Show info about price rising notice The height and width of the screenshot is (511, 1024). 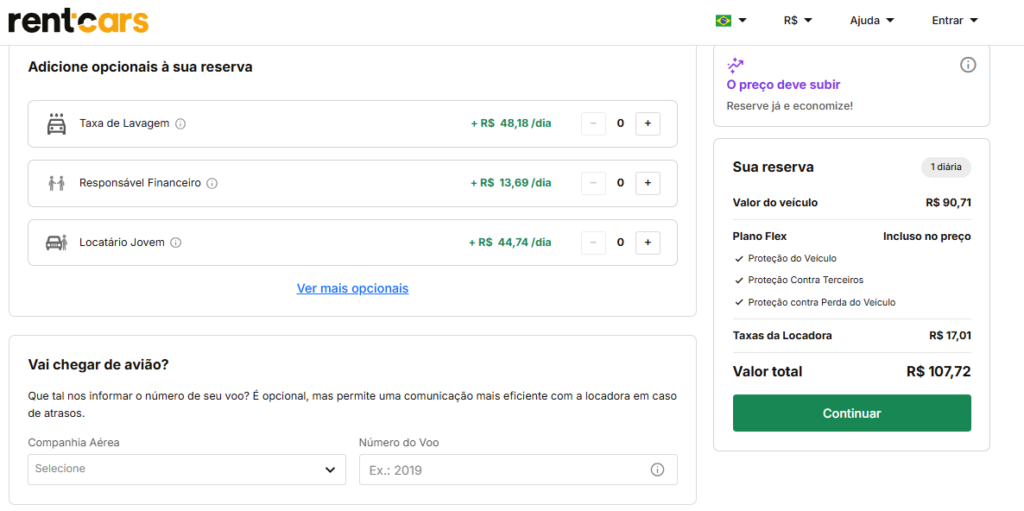coord(968,65)
